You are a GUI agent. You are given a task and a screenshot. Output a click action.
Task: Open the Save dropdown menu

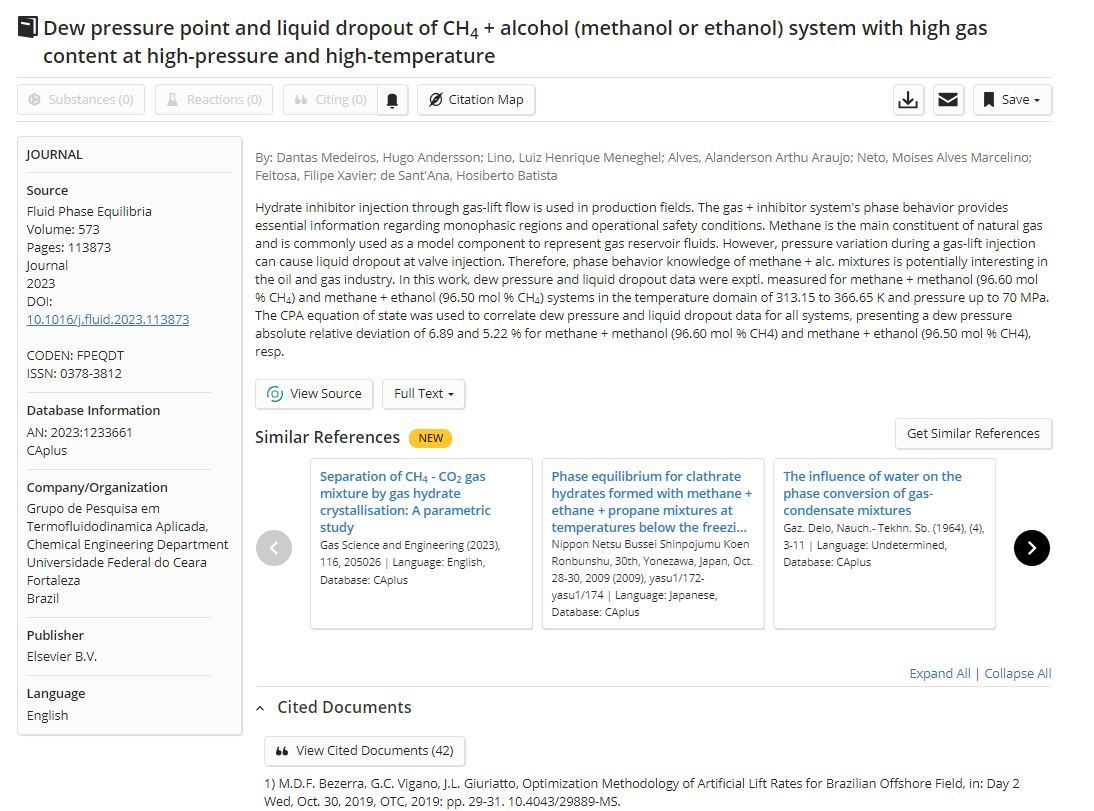pyautogui.click(x=1012, y=100)
